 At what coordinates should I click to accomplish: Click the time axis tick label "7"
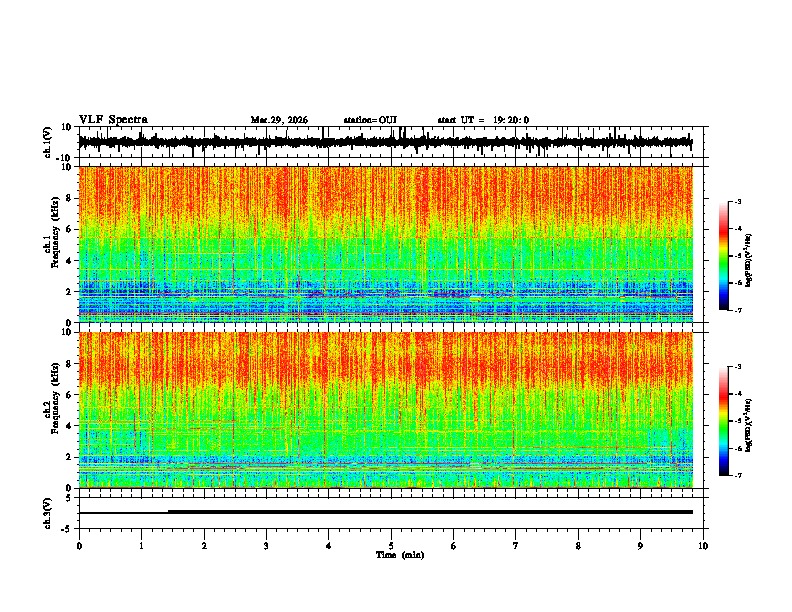[x=516, y=546]
